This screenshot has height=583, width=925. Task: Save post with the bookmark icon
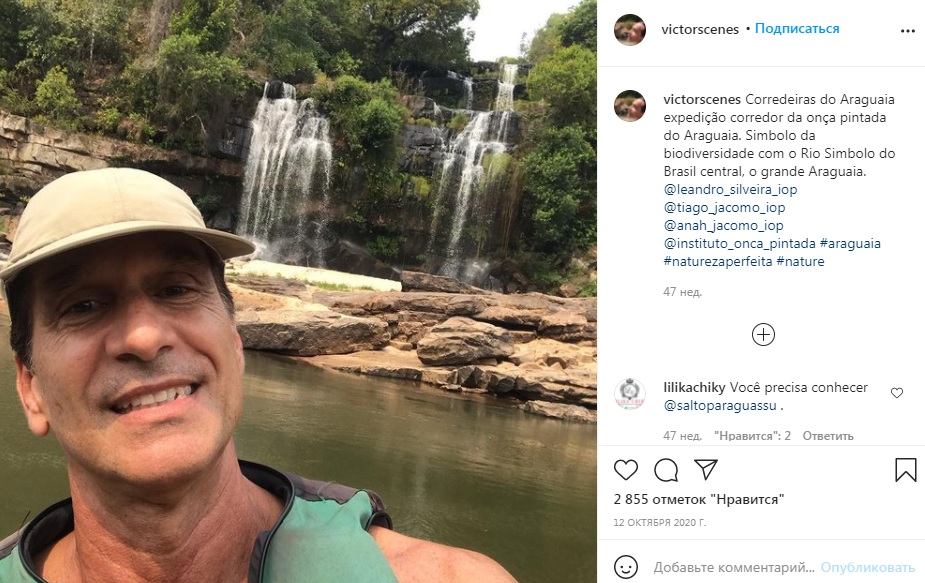[905, 470]
